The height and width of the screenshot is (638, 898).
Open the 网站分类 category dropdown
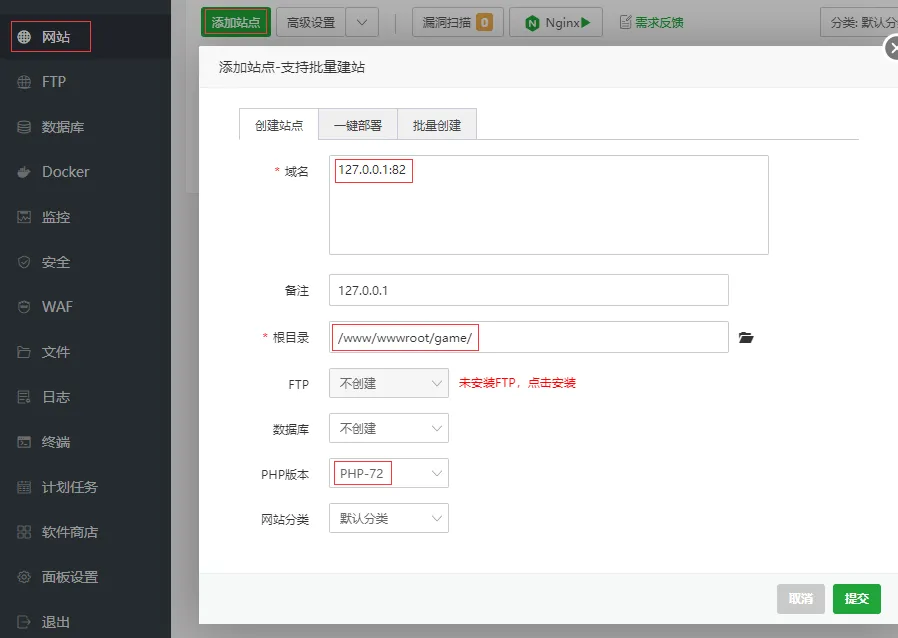tap(388, 518)
